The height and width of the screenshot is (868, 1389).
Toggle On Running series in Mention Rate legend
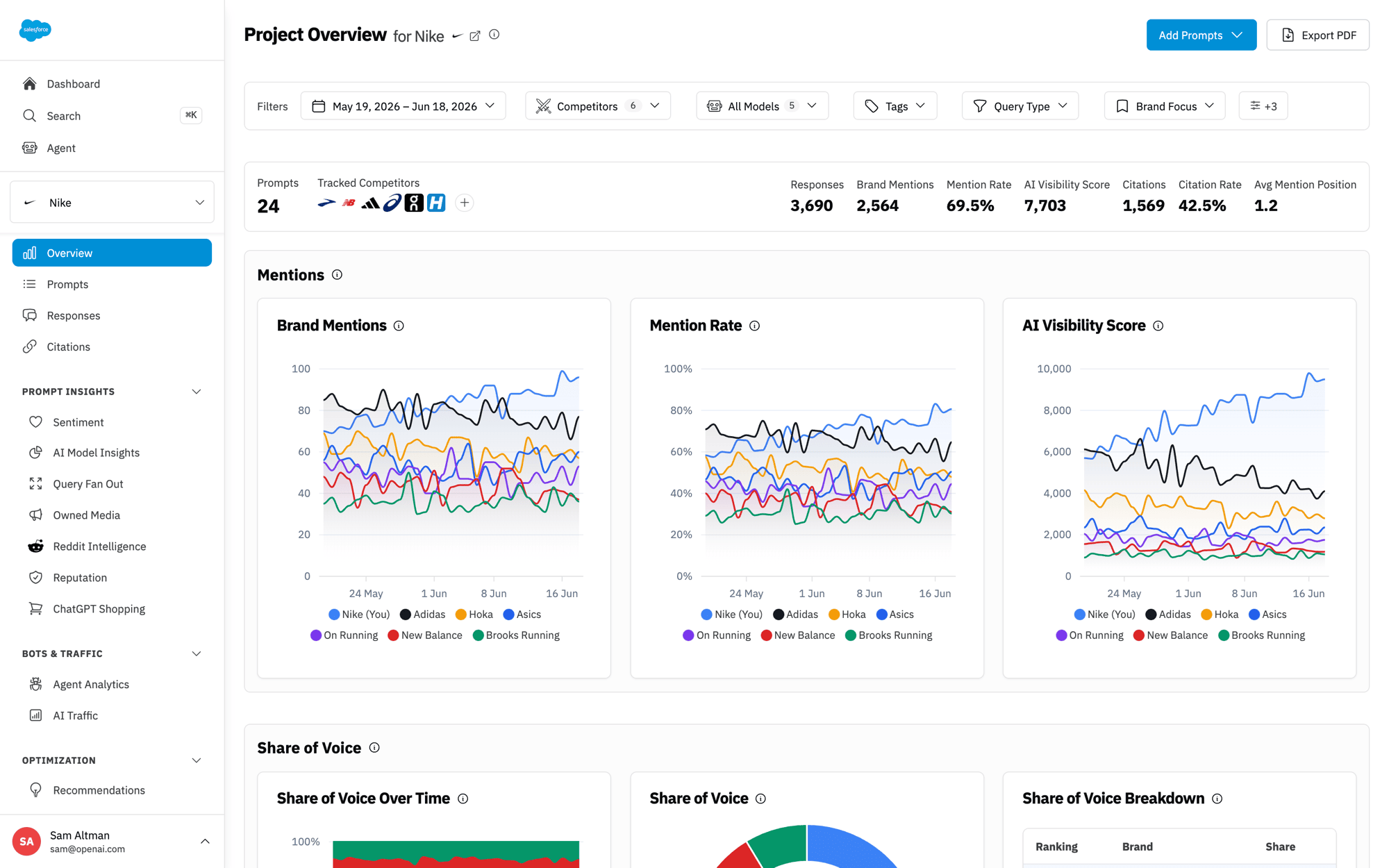(717, 635)
